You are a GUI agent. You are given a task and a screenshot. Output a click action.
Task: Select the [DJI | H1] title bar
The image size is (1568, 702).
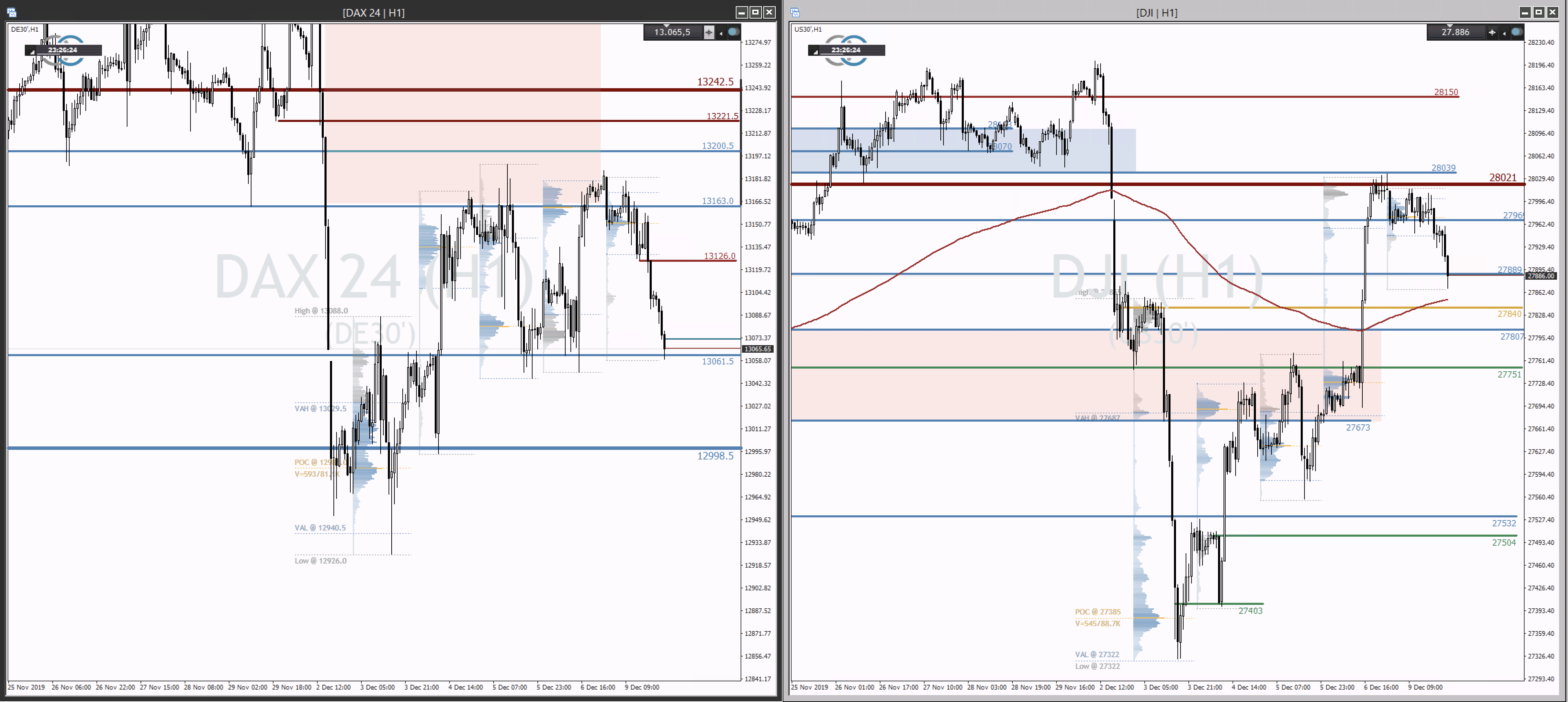[x=1156, y=12]
